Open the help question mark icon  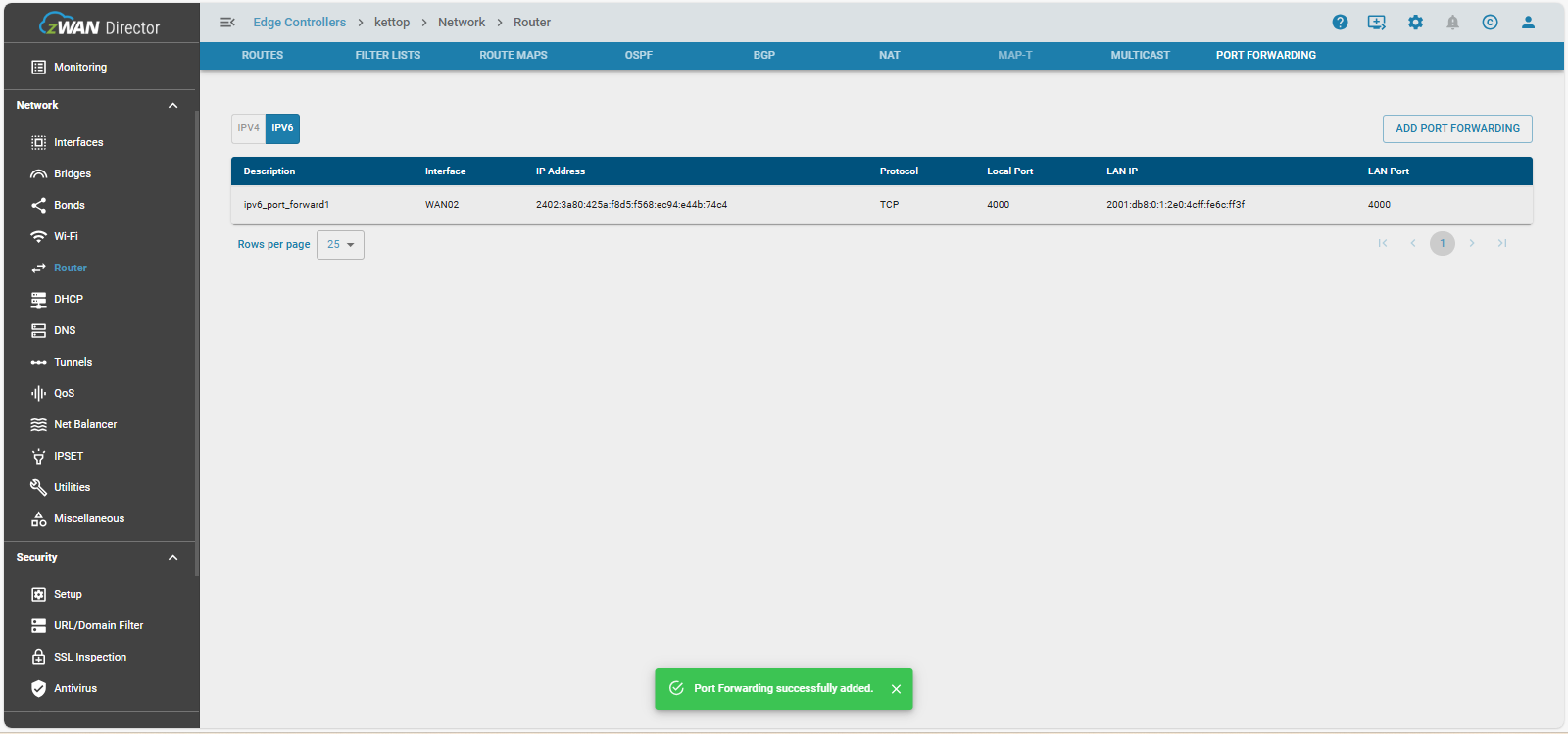coord(1340,23)
